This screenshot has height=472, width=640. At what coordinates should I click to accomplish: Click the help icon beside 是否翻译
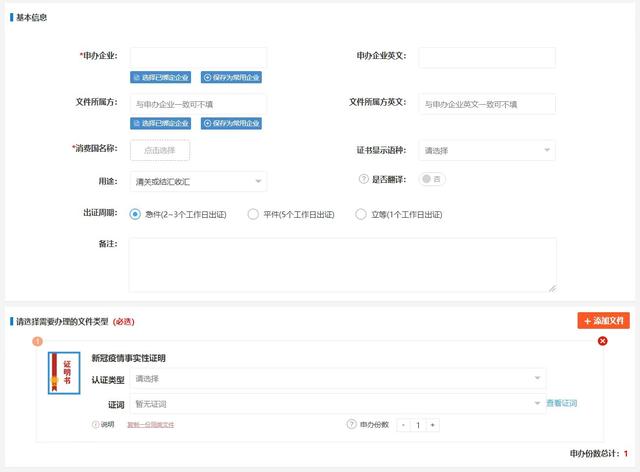tap(364, 179)
